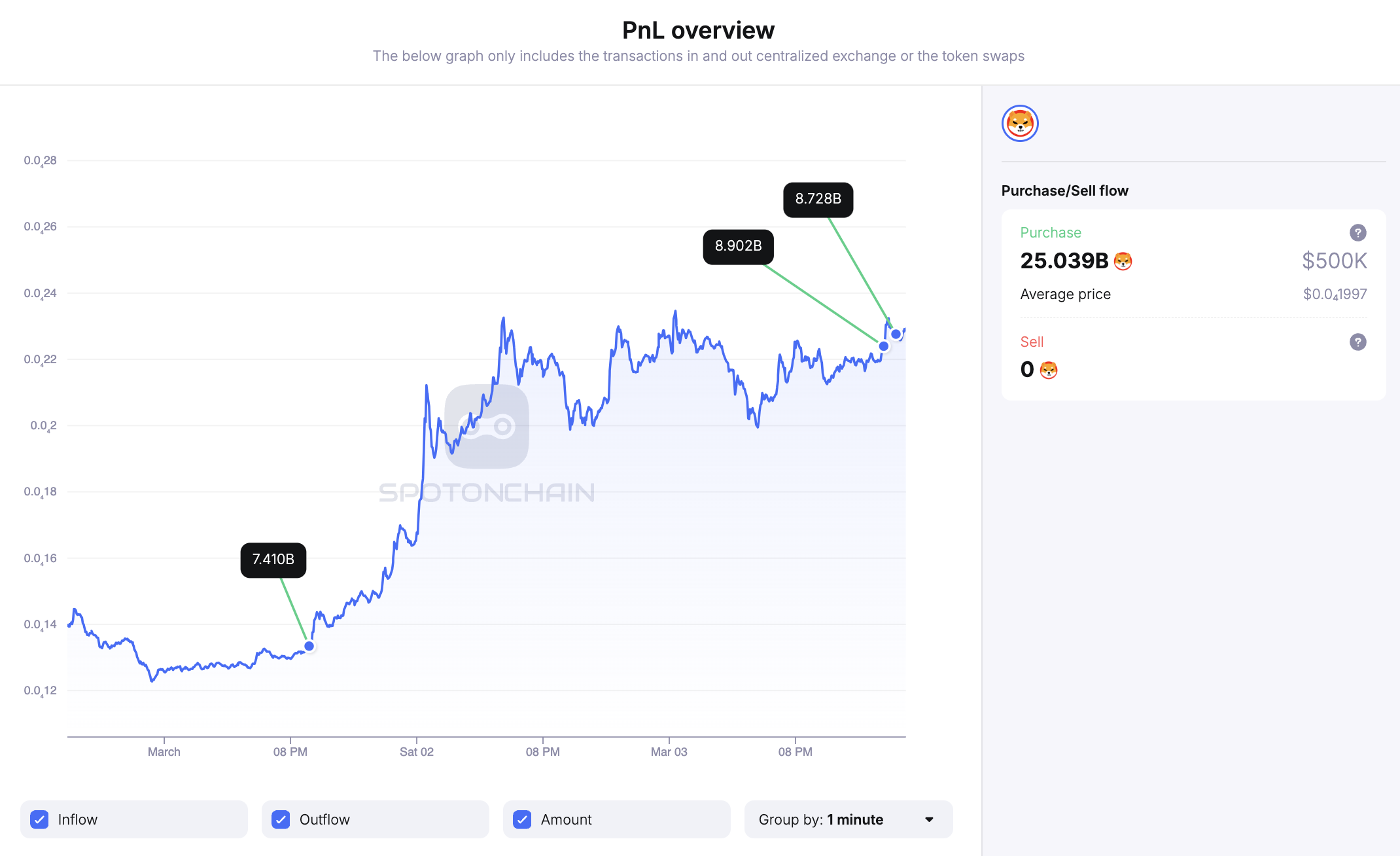Click the Average price label
The height and width of the screenshot is (856, 1400).
click(x=1065, y=294)
